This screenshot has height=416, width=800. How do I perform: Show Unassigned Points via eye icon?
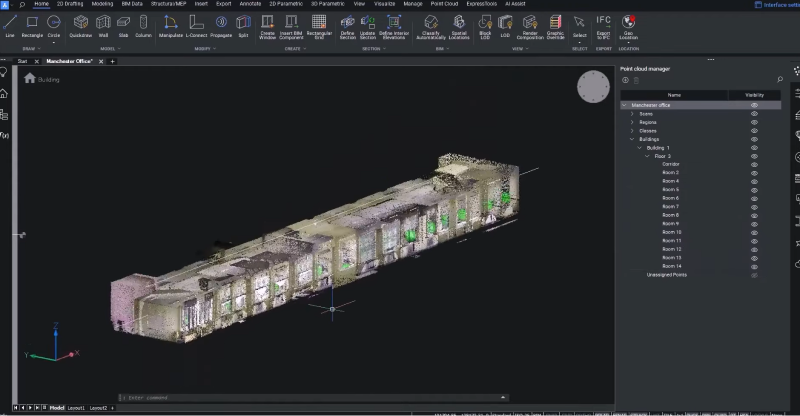pos(754,275)
